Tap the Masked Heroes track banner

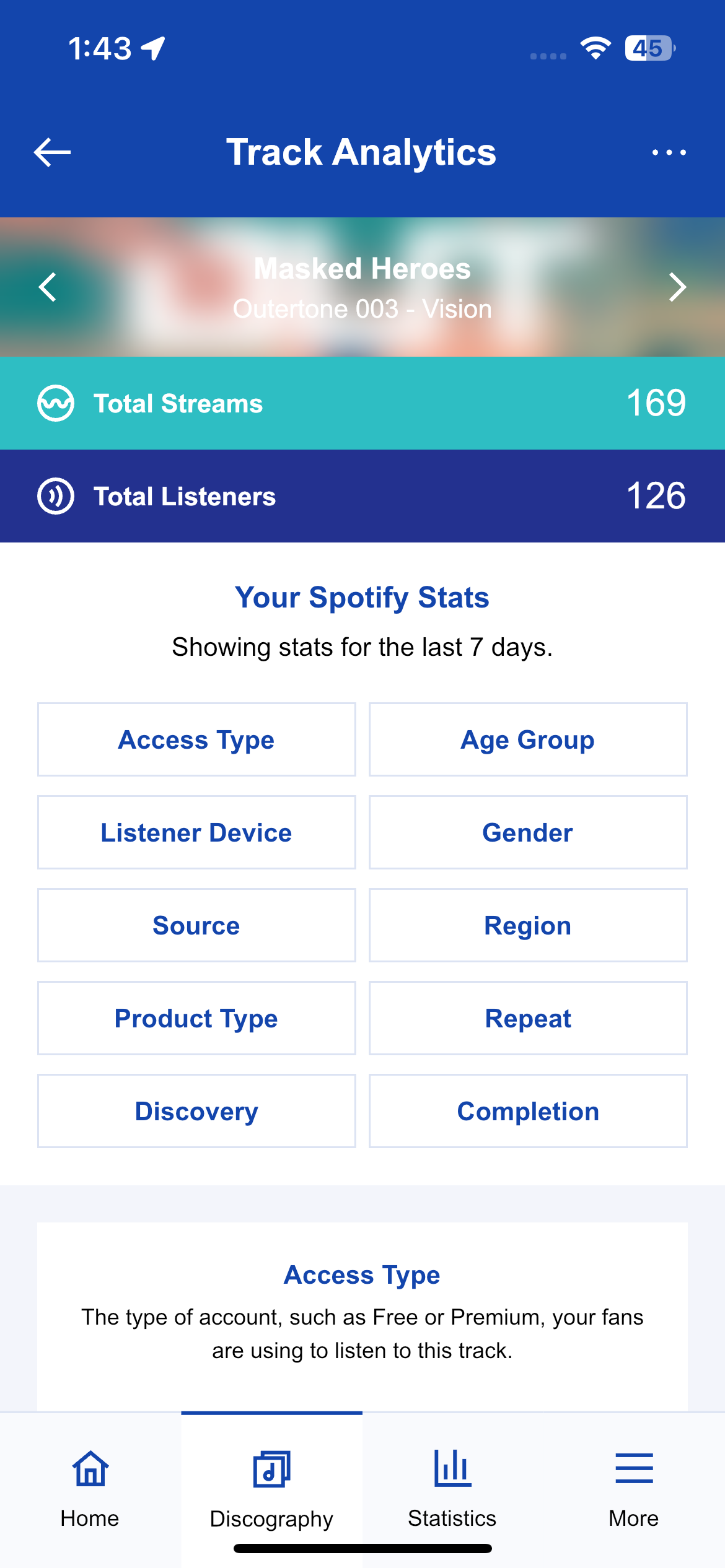coord(362,287)
